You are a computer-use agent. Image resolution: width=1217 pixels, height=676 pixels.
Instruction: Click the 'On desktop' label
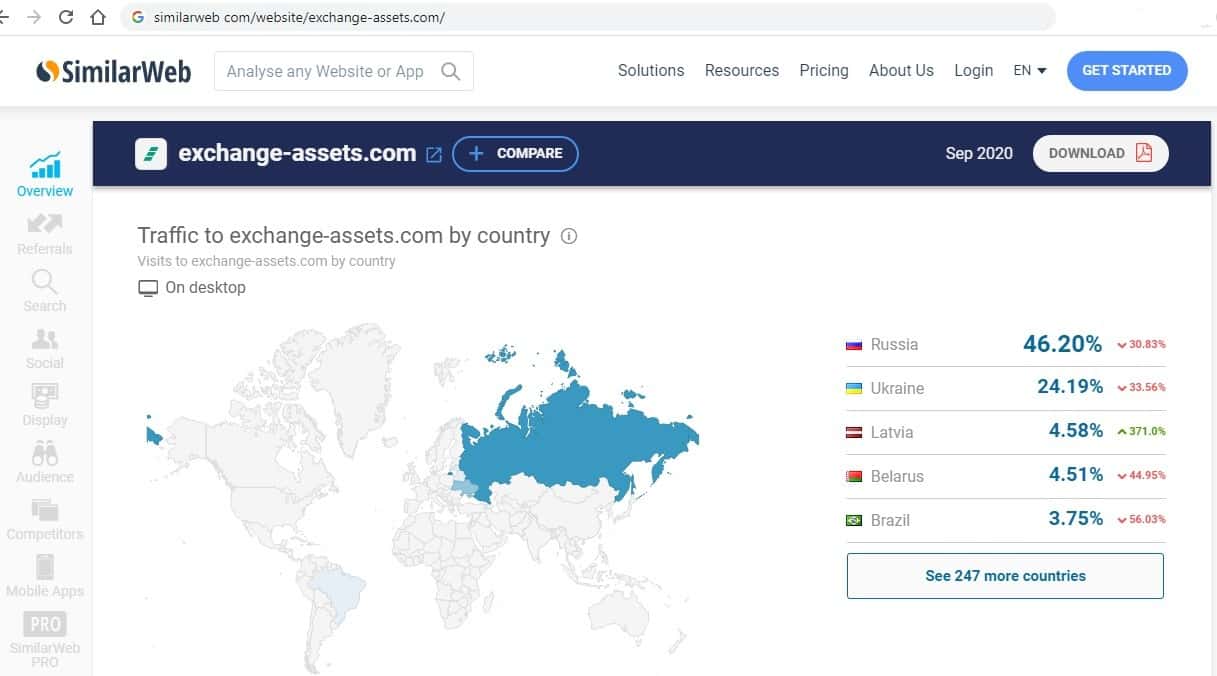[205, 288]
